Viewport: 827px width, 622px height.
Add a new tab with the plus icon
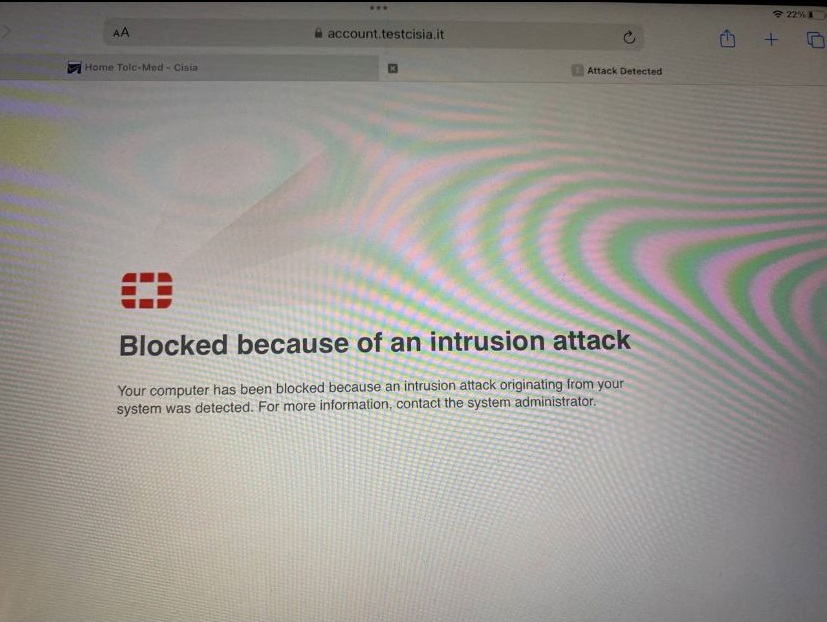tap(771, 39)
